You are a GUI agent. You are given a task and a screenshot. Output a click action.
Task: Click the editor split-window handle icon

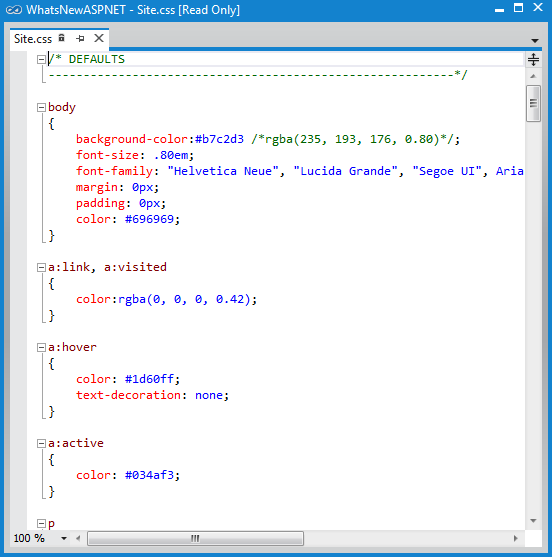(533, 59)
